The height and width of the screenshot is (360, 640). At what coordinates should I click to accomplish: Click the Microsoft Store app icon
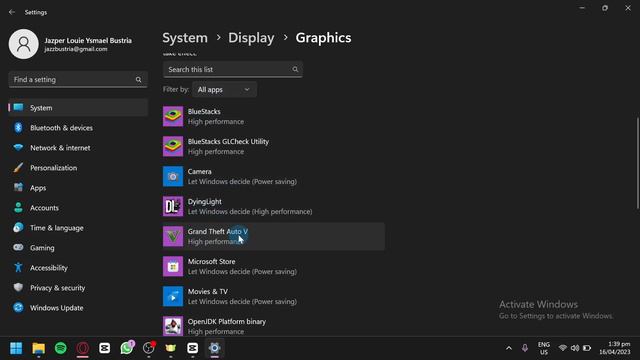(173, 266)
